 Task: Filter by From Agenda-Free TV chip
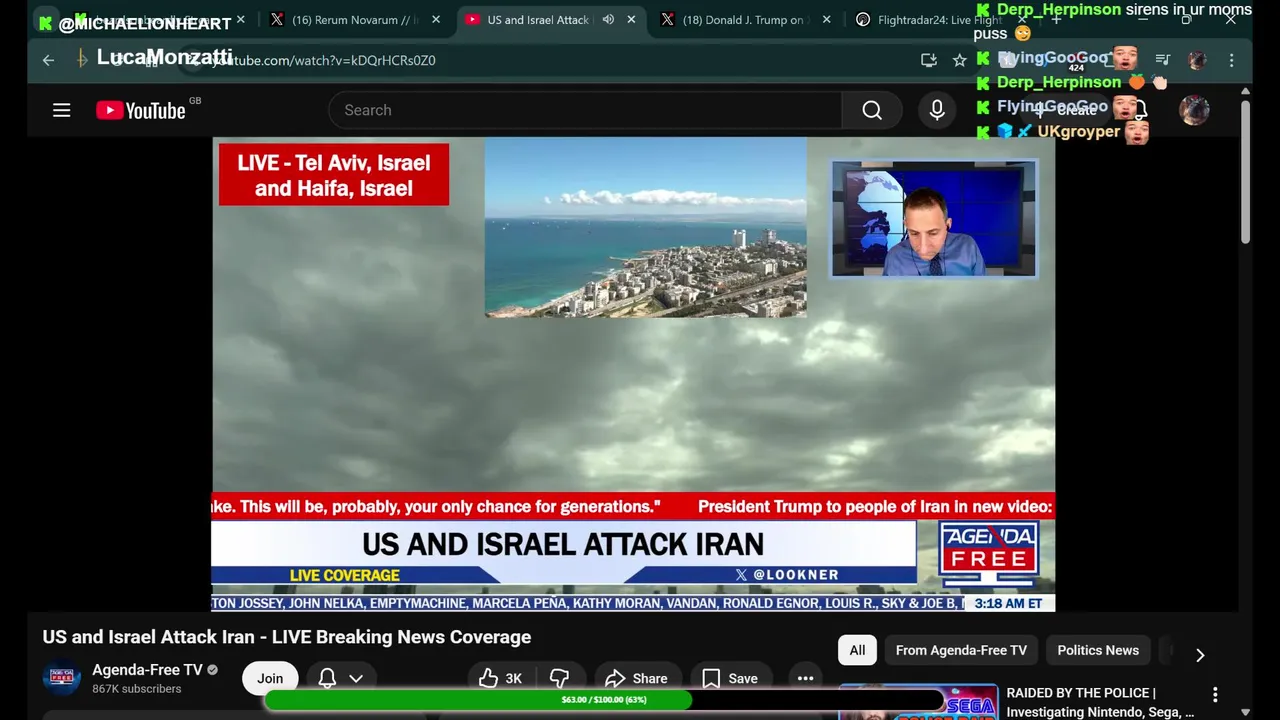(x=961, y=650)
